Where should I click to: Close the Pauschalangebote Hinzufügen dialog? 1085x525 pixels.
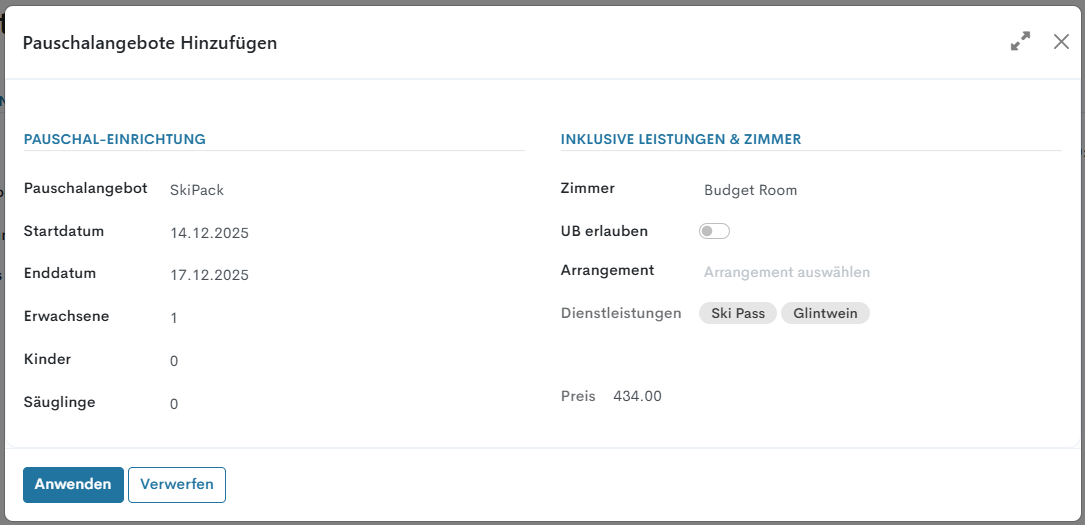pyautogui.click(x=1061, y=42)
